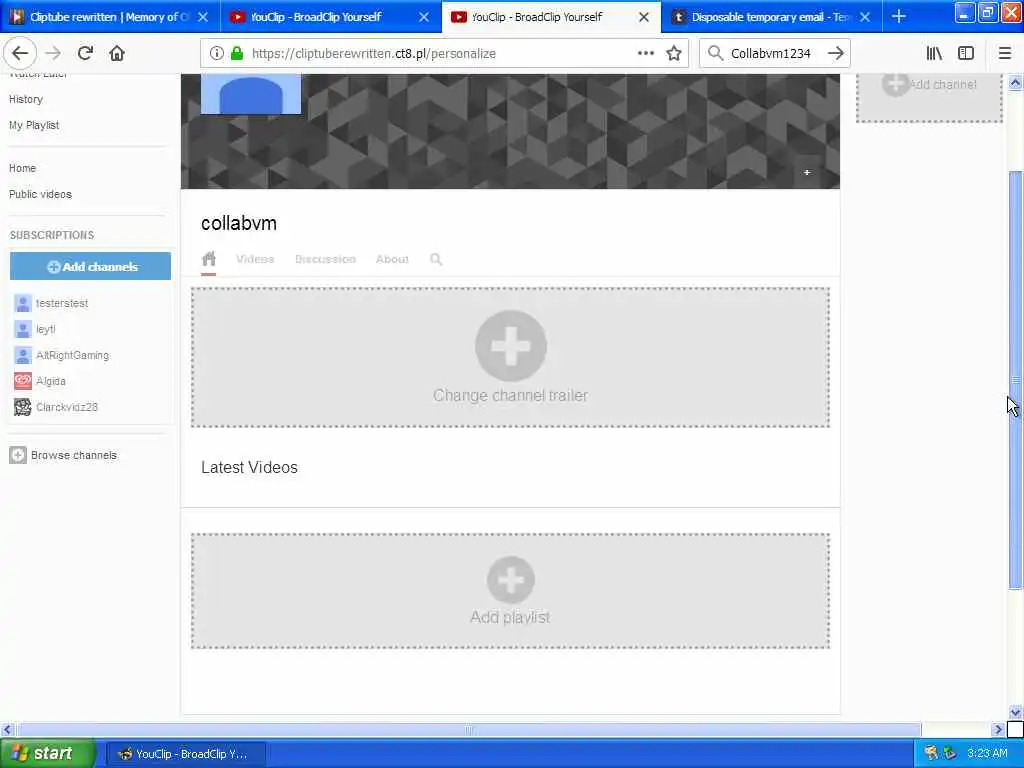Screen dimensions: 1024x768
Task: Reload the page with the refresh icon
Action: pos(85,54)
